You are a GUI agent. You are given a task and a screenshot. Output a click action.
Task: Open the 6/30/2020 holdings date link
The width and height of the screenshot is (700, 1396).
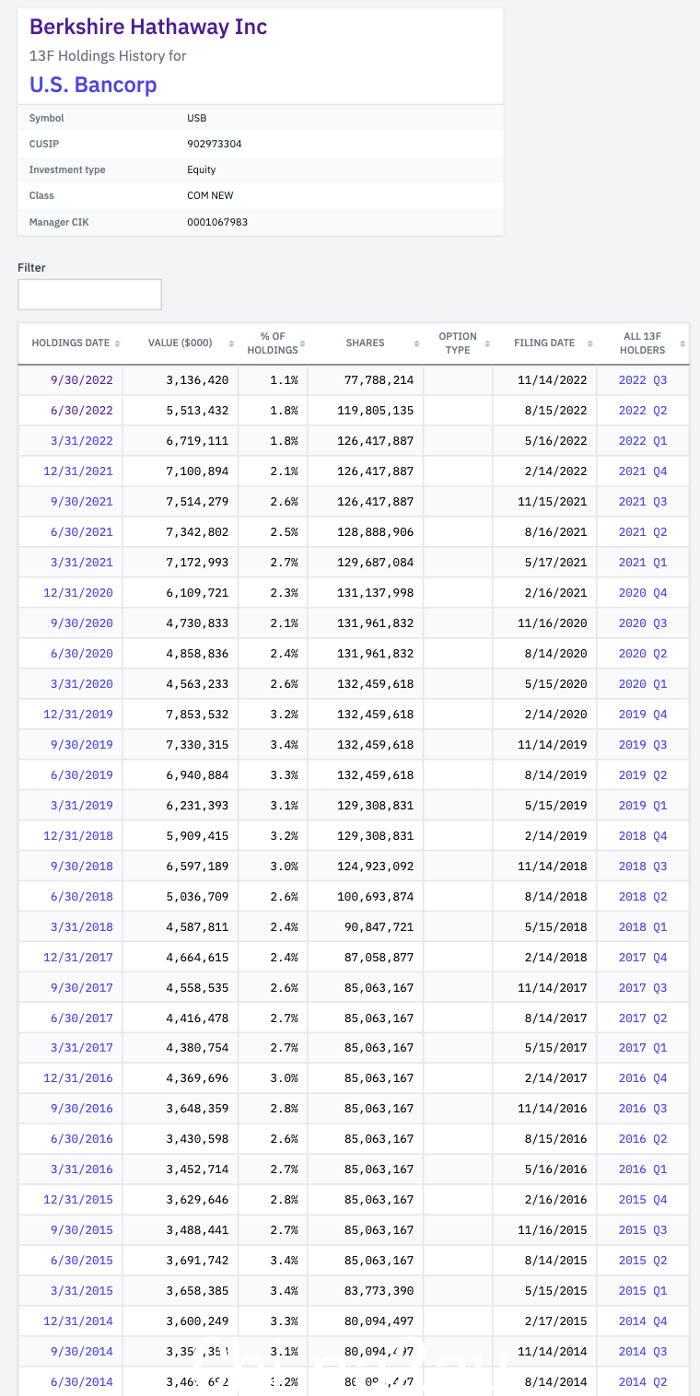click(x=81, y=653)
